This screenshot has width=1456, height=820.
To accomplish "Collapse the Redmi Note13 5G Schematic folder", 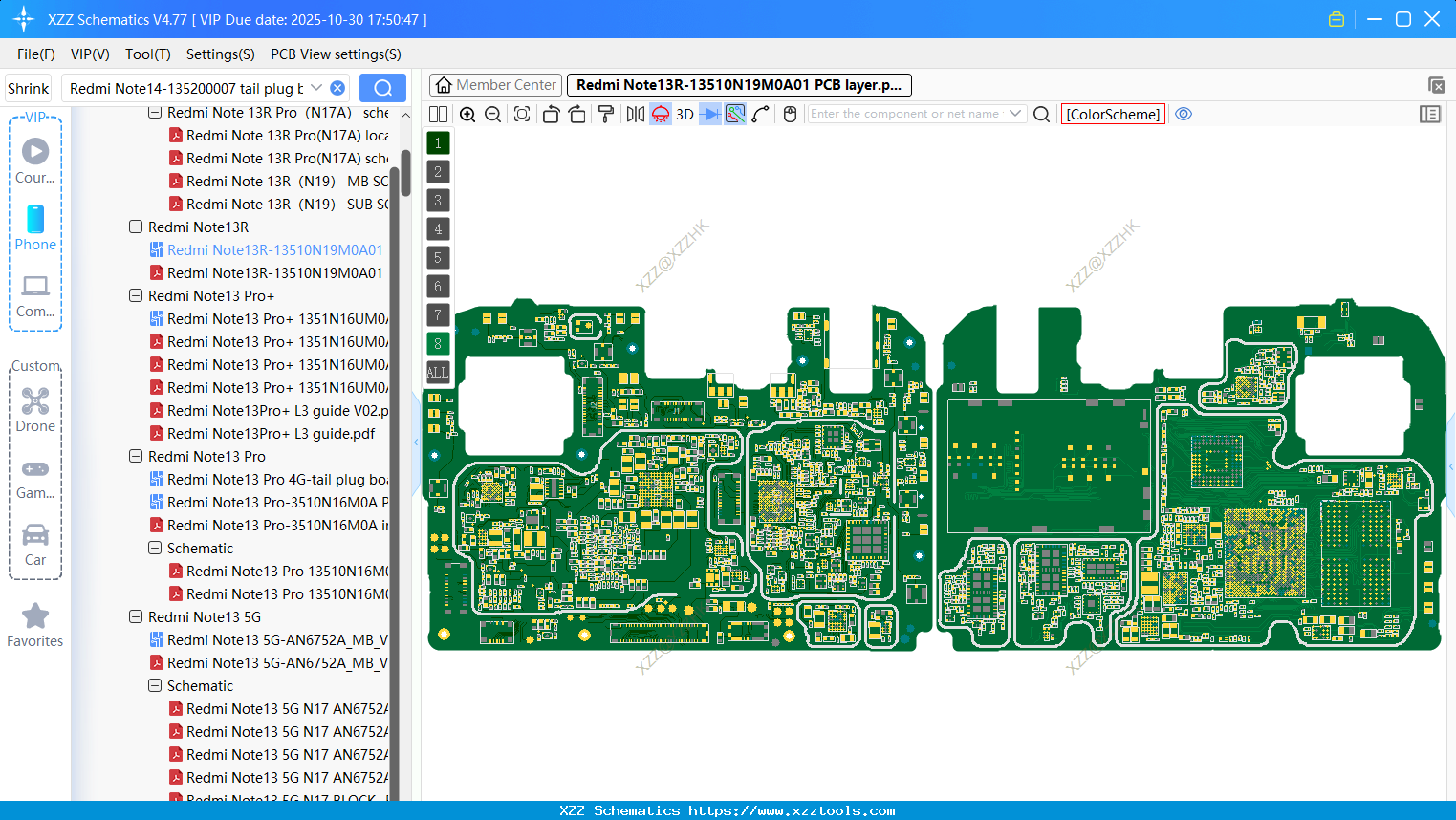I will [154, 685].
